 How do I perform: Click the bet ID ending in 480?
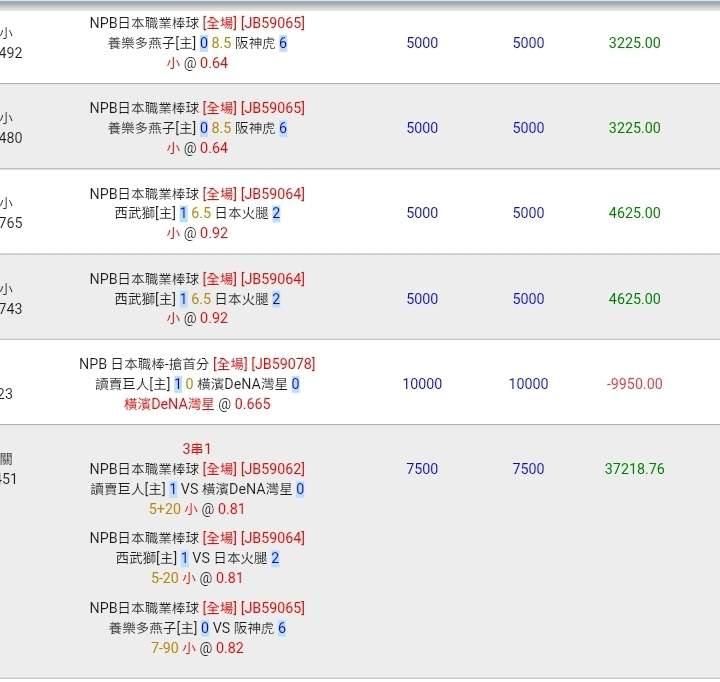[11, 138]
